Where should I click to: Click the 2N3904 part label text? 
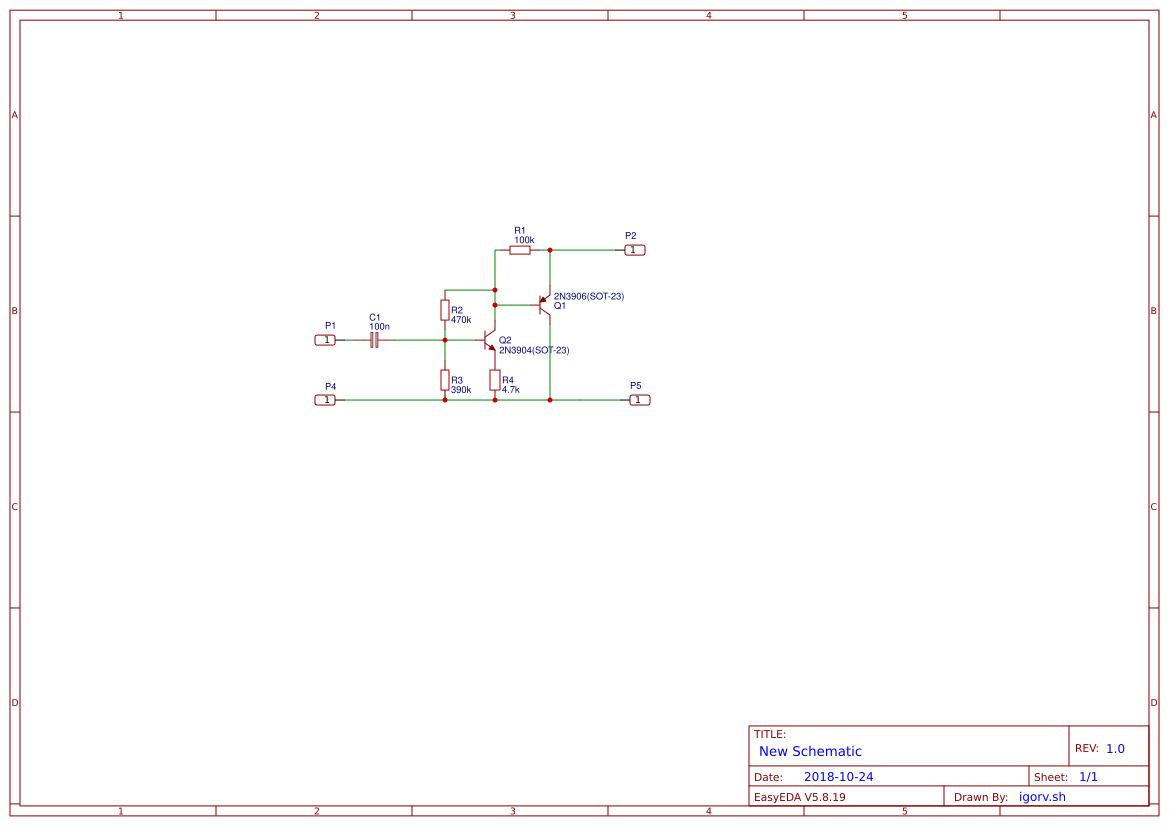pos(534,350)
